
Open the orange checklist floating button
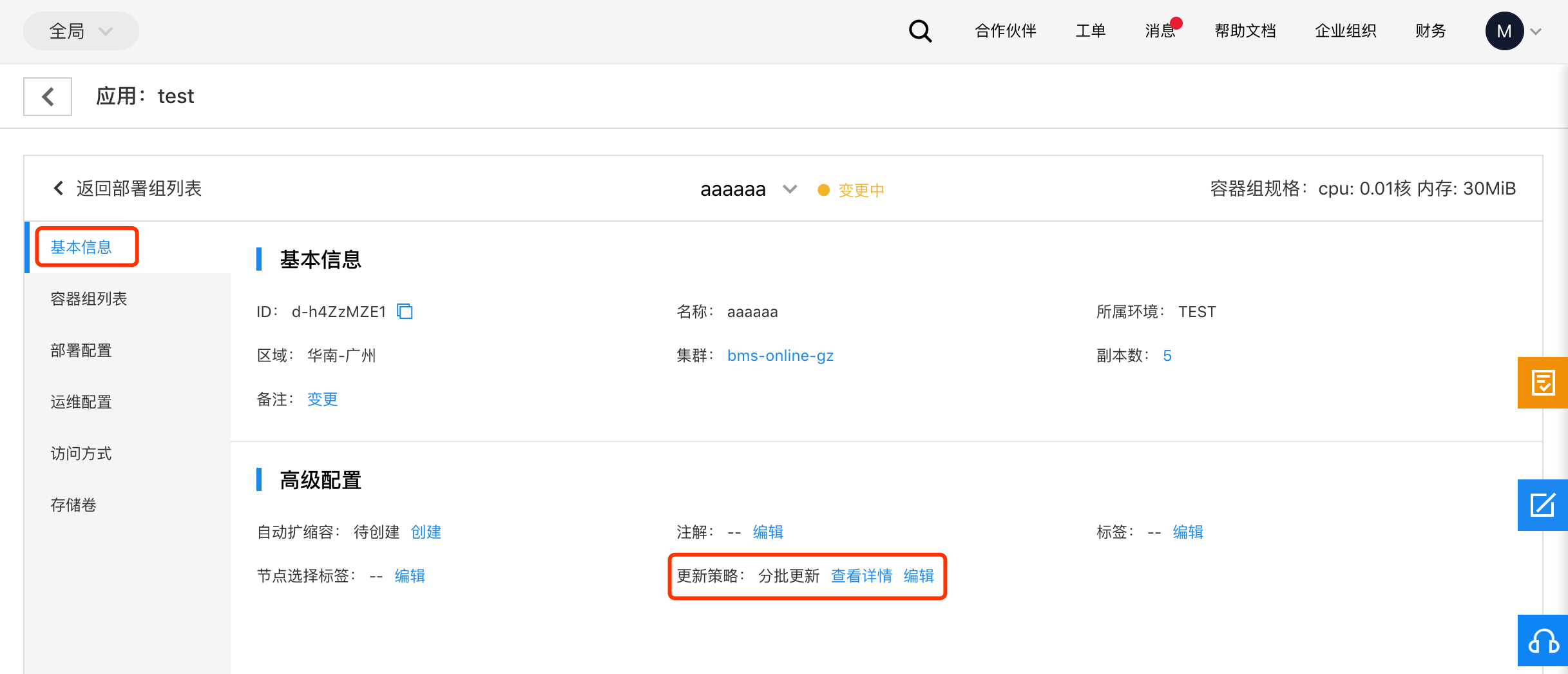pos(1542,383)
